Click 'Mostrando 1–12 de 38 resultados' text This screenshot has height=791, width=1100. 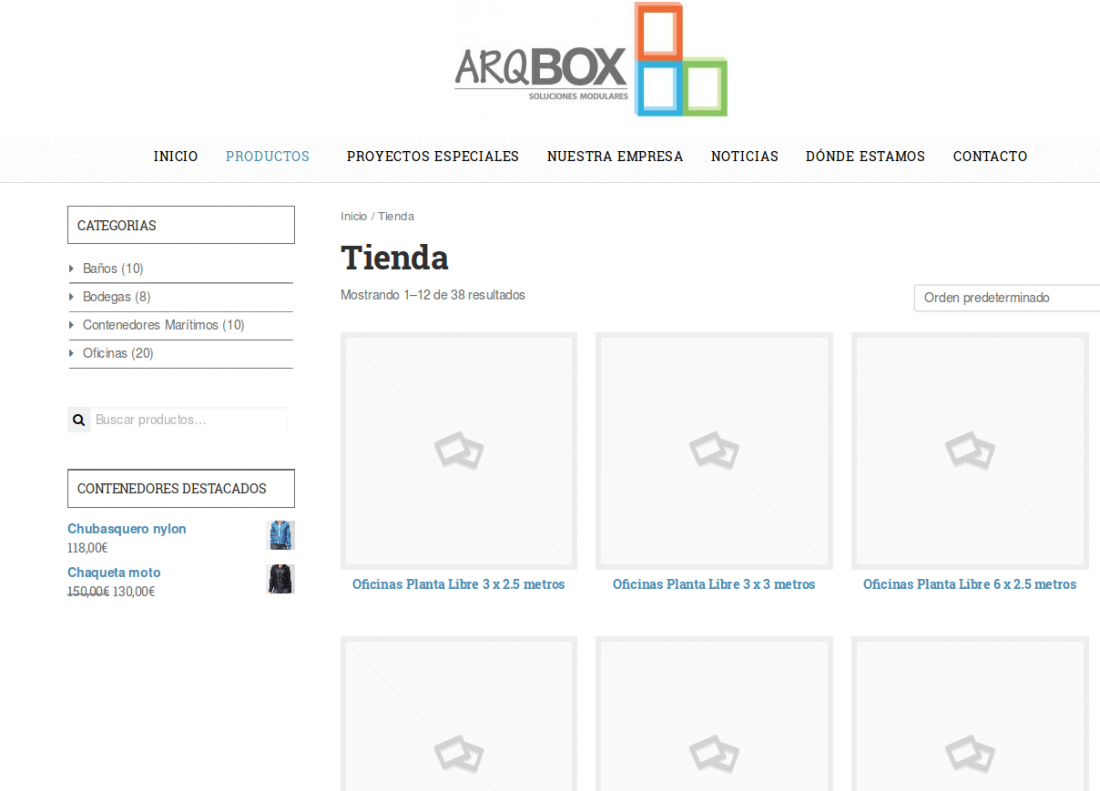(x=433, y=295)
